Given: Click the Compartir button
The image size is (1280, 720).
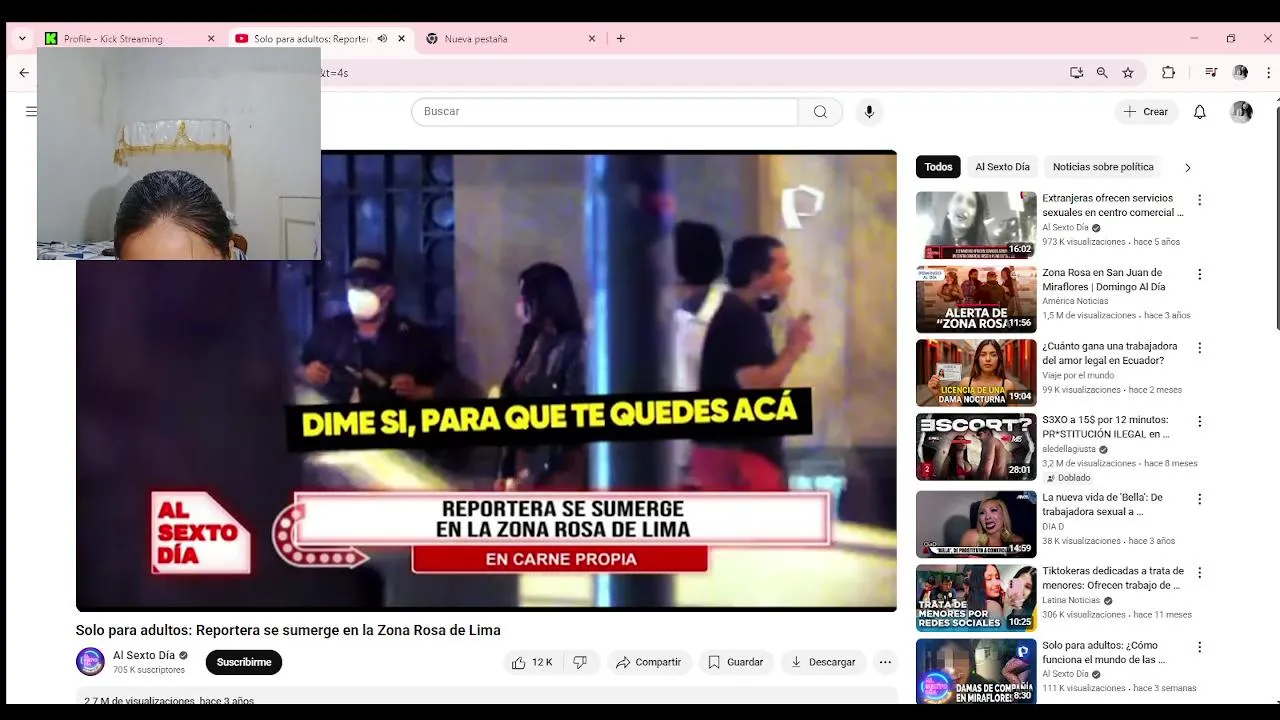Looking at the screenshot, I should click(649, 662).
